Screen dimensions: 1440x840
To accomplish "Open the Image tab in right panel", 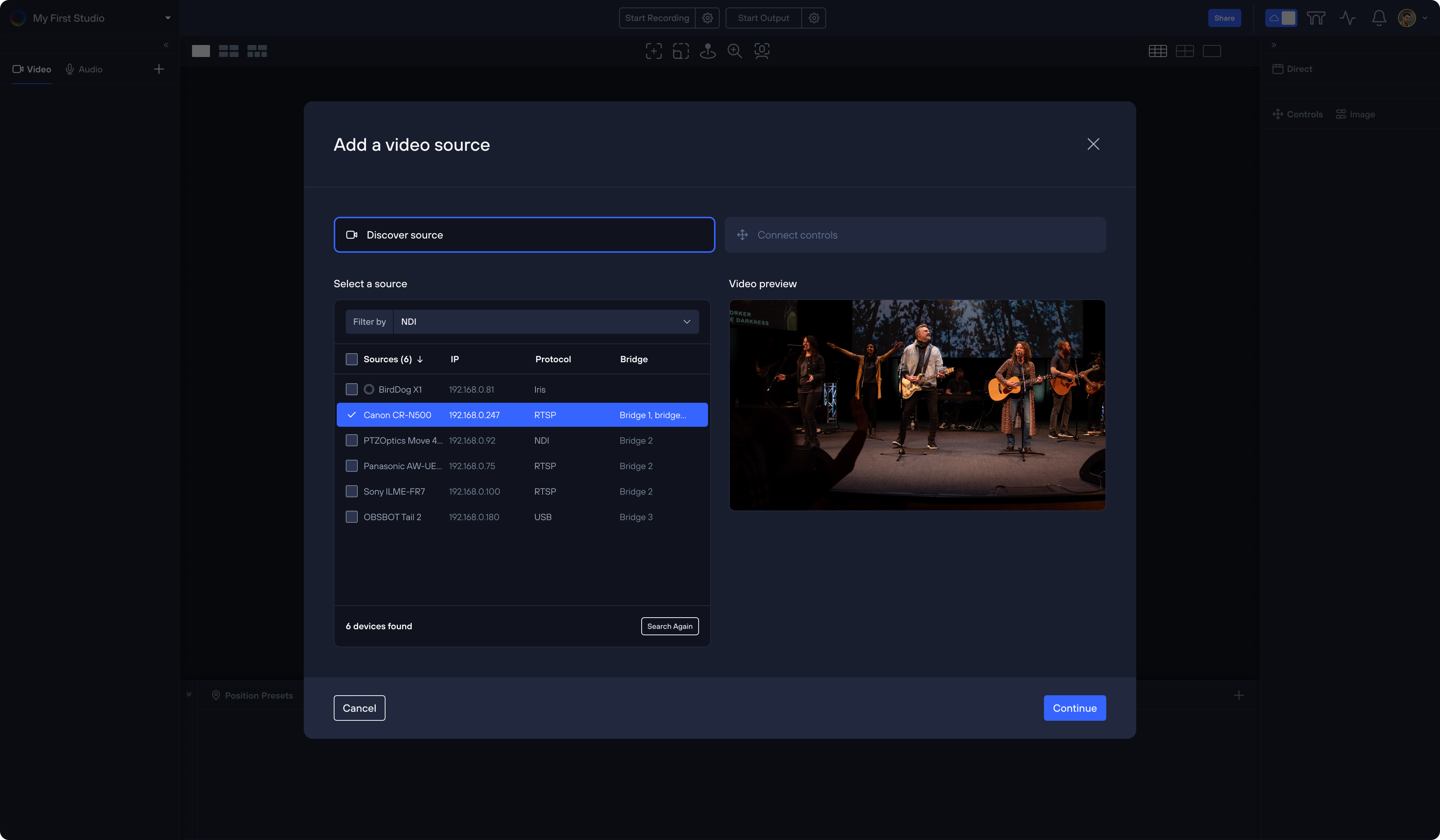I will coord(1355,114).
